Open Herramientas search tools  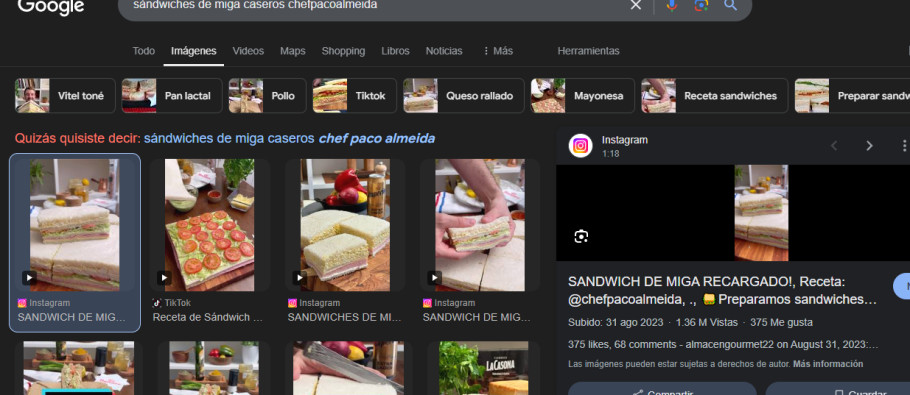tap(588, 51)
